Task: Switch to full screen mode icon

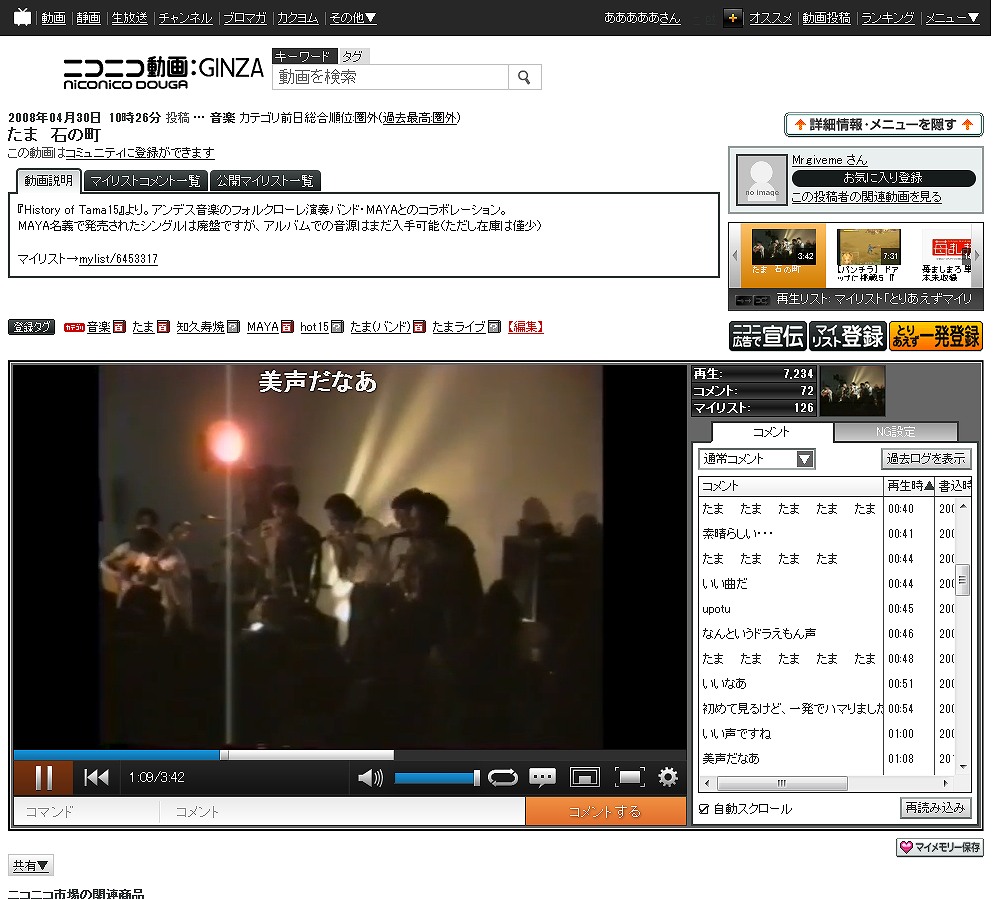Action: [x=629, y=777]
